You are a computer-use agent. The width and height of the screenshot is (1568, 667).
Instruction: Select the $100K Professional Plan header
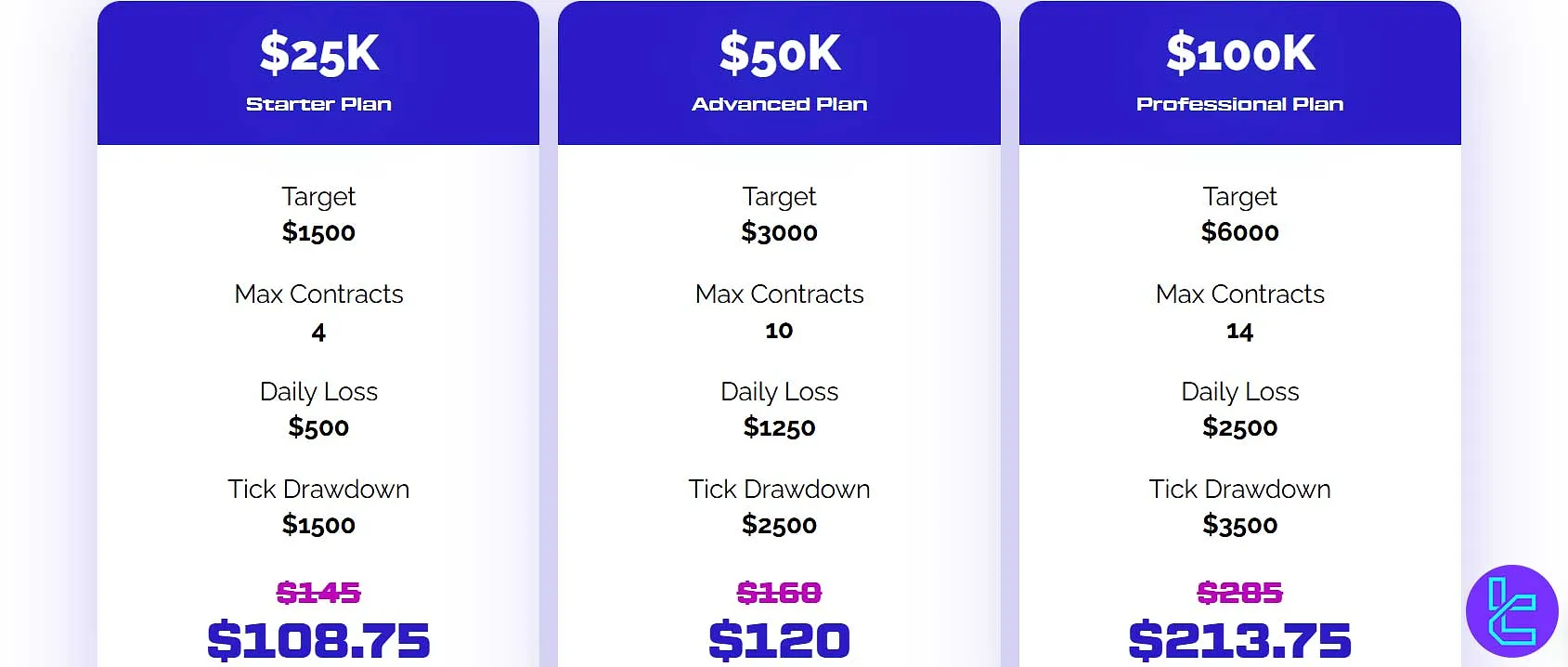(1239, 72)
